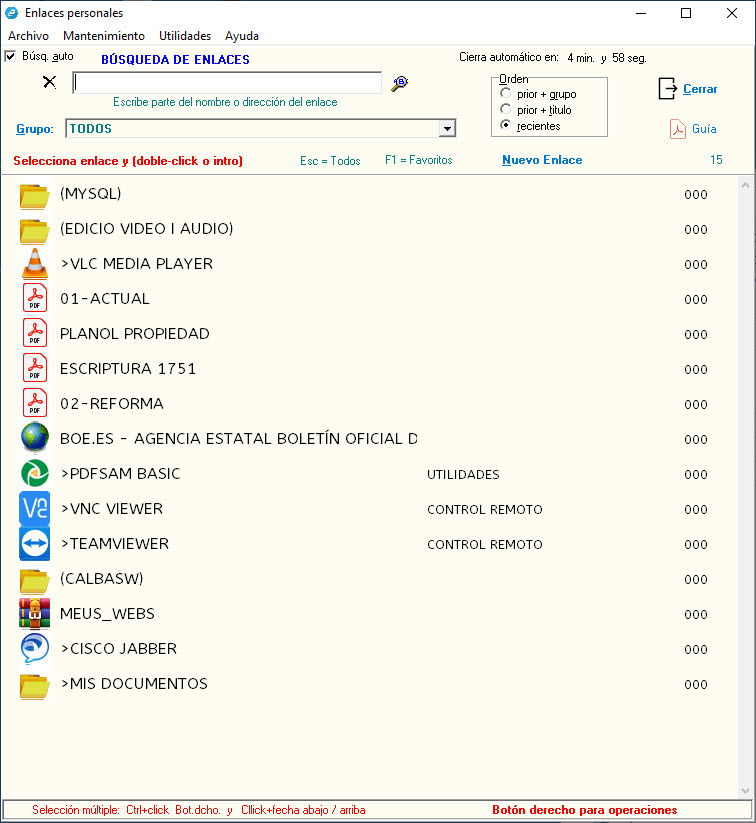Select the MEUS_WEBS entry
The image size is (756, 823).
107,614
